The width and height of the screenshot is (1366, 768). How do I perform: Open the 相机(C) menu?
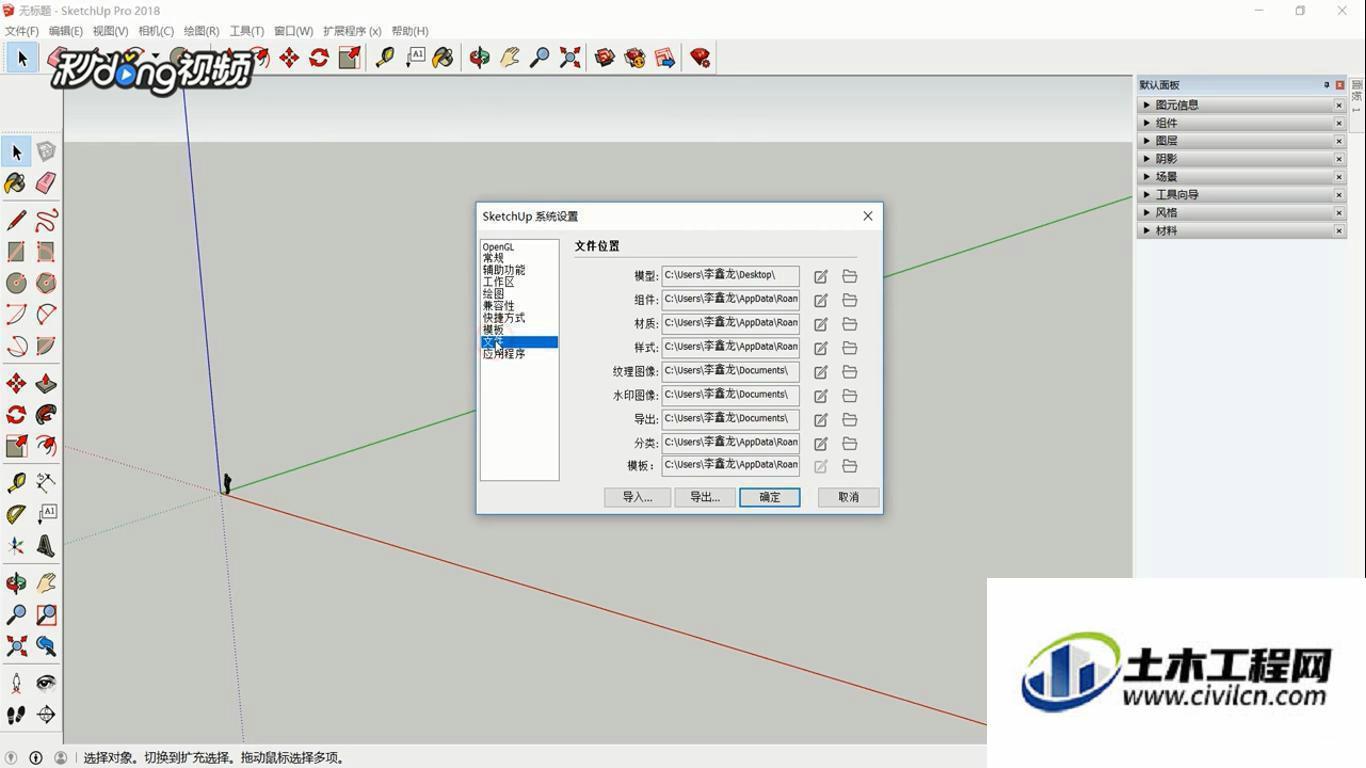(x=156, y=31)
